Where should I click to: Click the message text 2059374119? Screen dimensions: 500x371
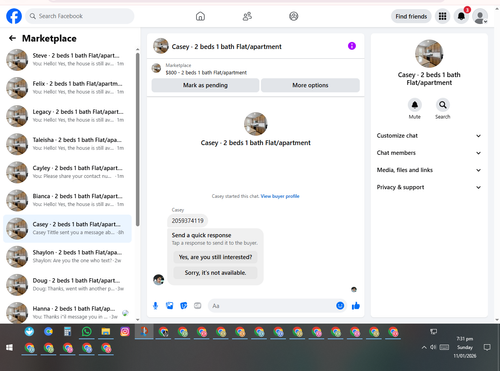point(187,221)
